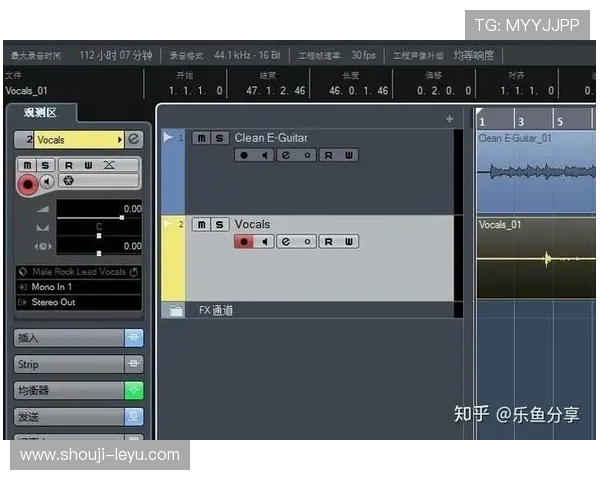The width and height of the screenshot is (600, 480).
Task: Open channel settings 'e' on Clean E-Guitar track
Action: (285, 155)
